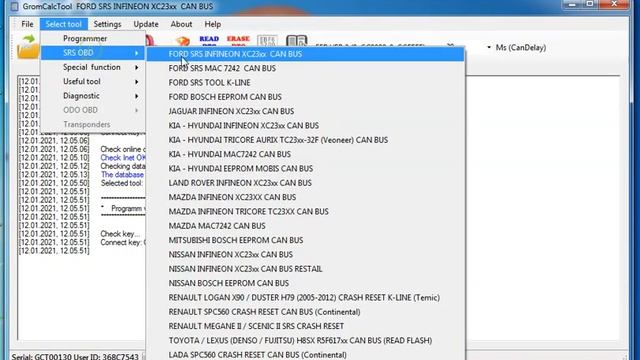Click the orange toolbar icon left of READ DTC
640x360 pixels.
[183, 41]
